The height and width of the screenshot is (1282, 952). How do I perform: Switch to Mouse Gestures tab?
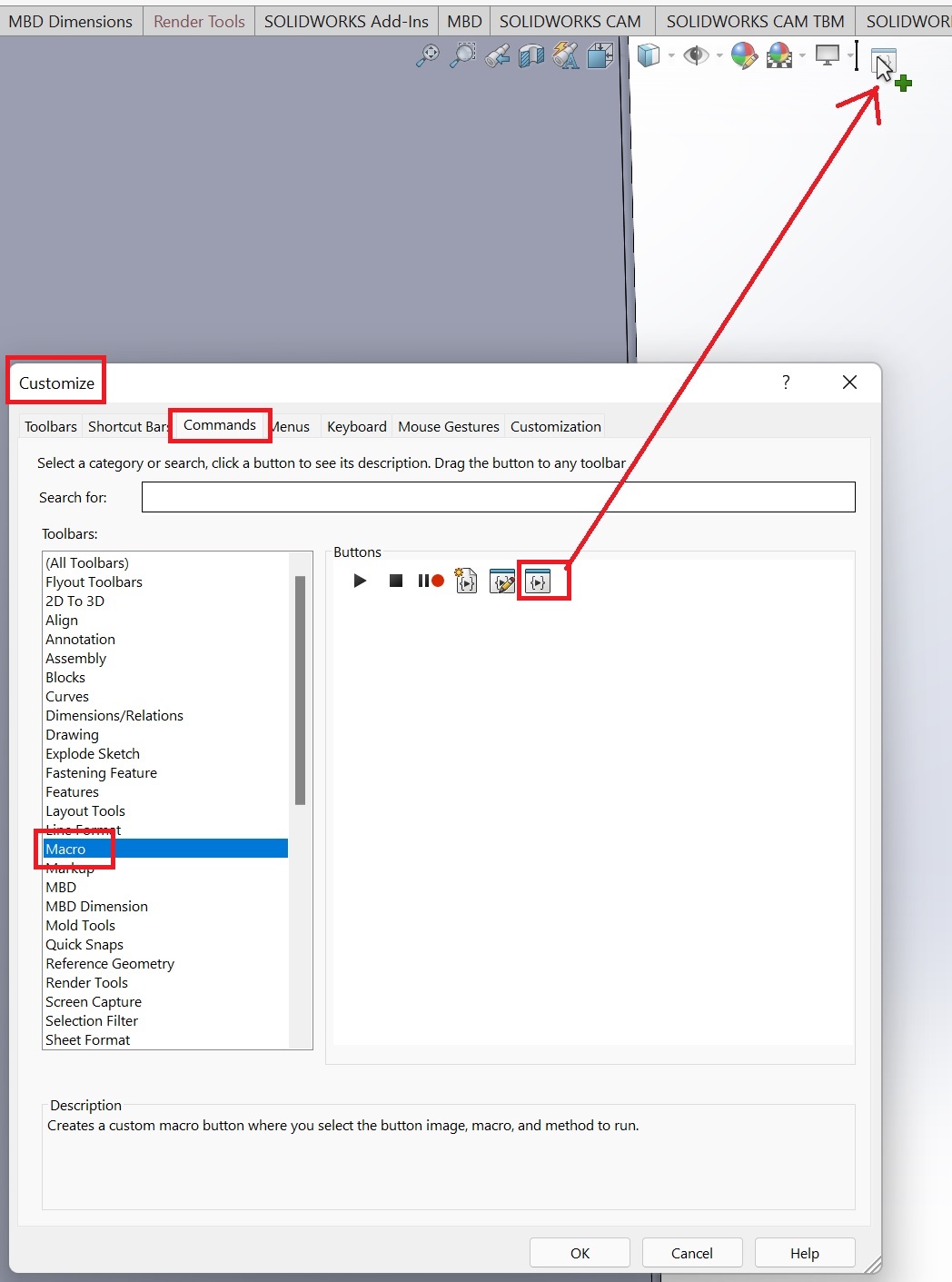pos(449,426)
